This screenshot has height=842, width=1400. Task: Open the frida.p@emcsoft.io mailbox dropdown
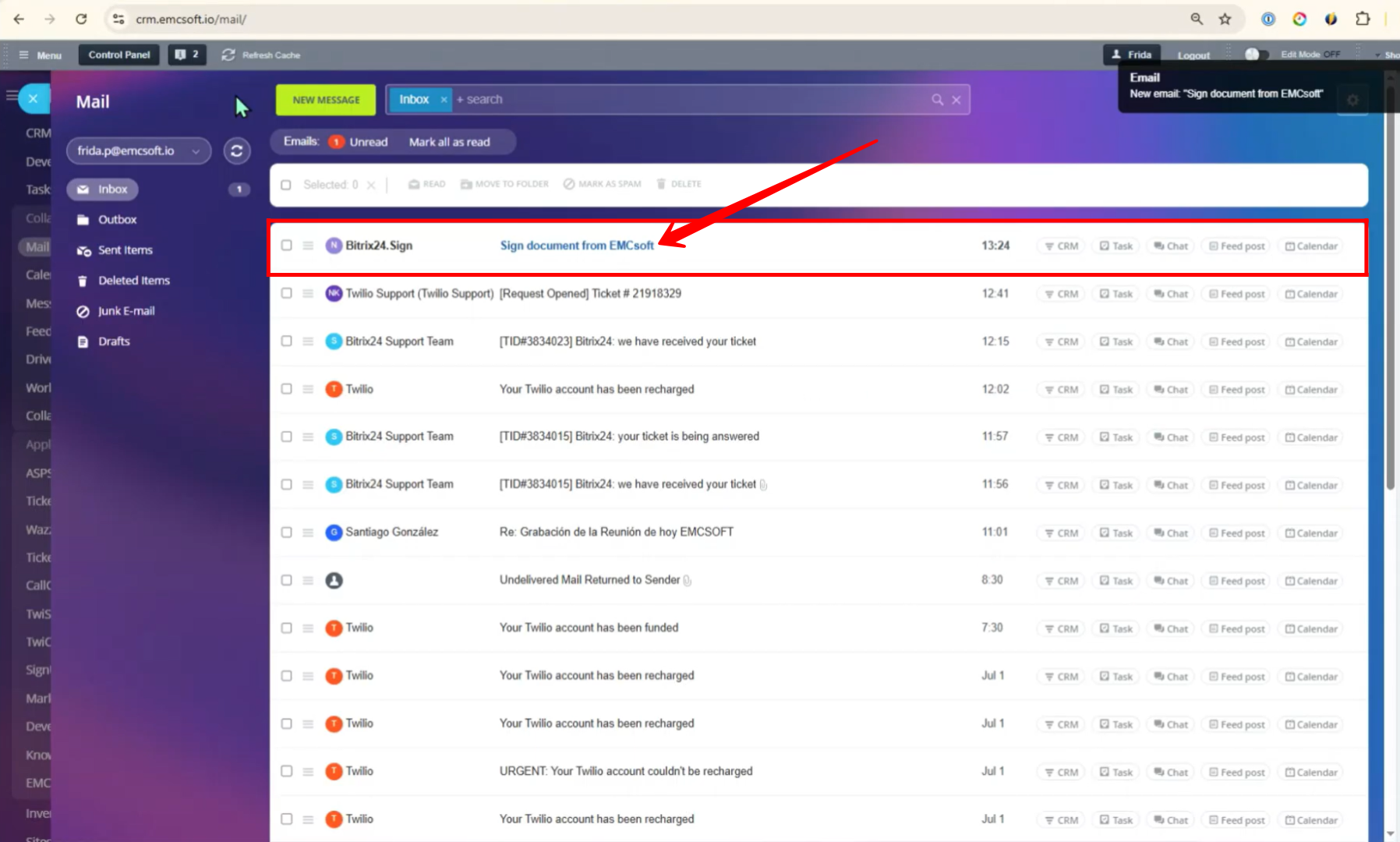point(139,150)
